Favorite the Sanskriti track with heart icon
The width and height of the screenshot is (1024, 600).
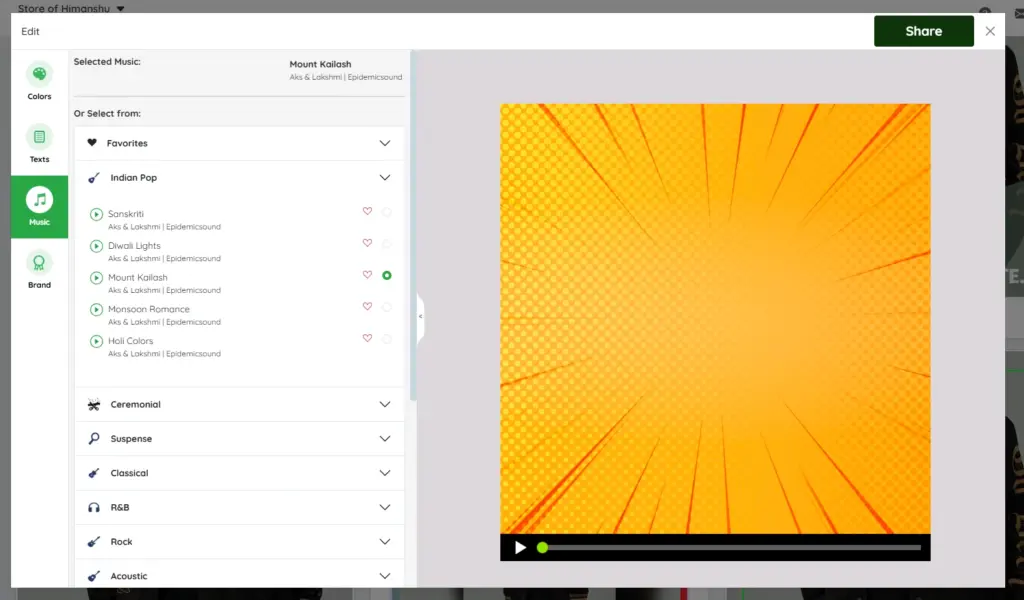pyautogui.click(x=367, y=211)
